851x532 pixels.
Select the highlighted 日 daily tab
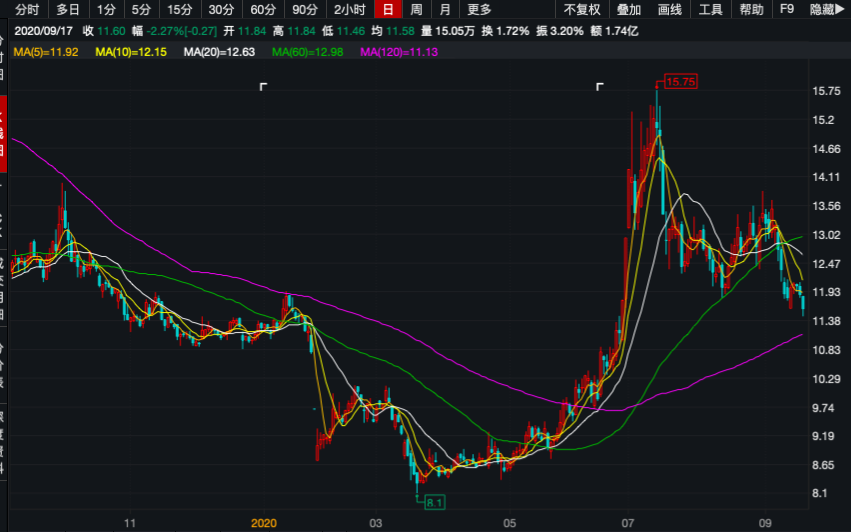388,9
